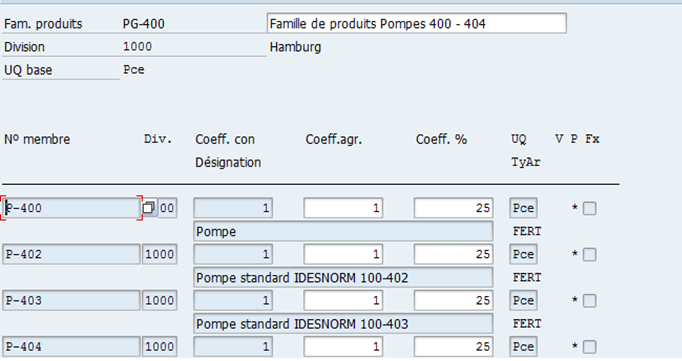Image resolution: width=682 pixels, height=361 pixels.
Task: Select the Pompe designation field
Action: (343, 231)
